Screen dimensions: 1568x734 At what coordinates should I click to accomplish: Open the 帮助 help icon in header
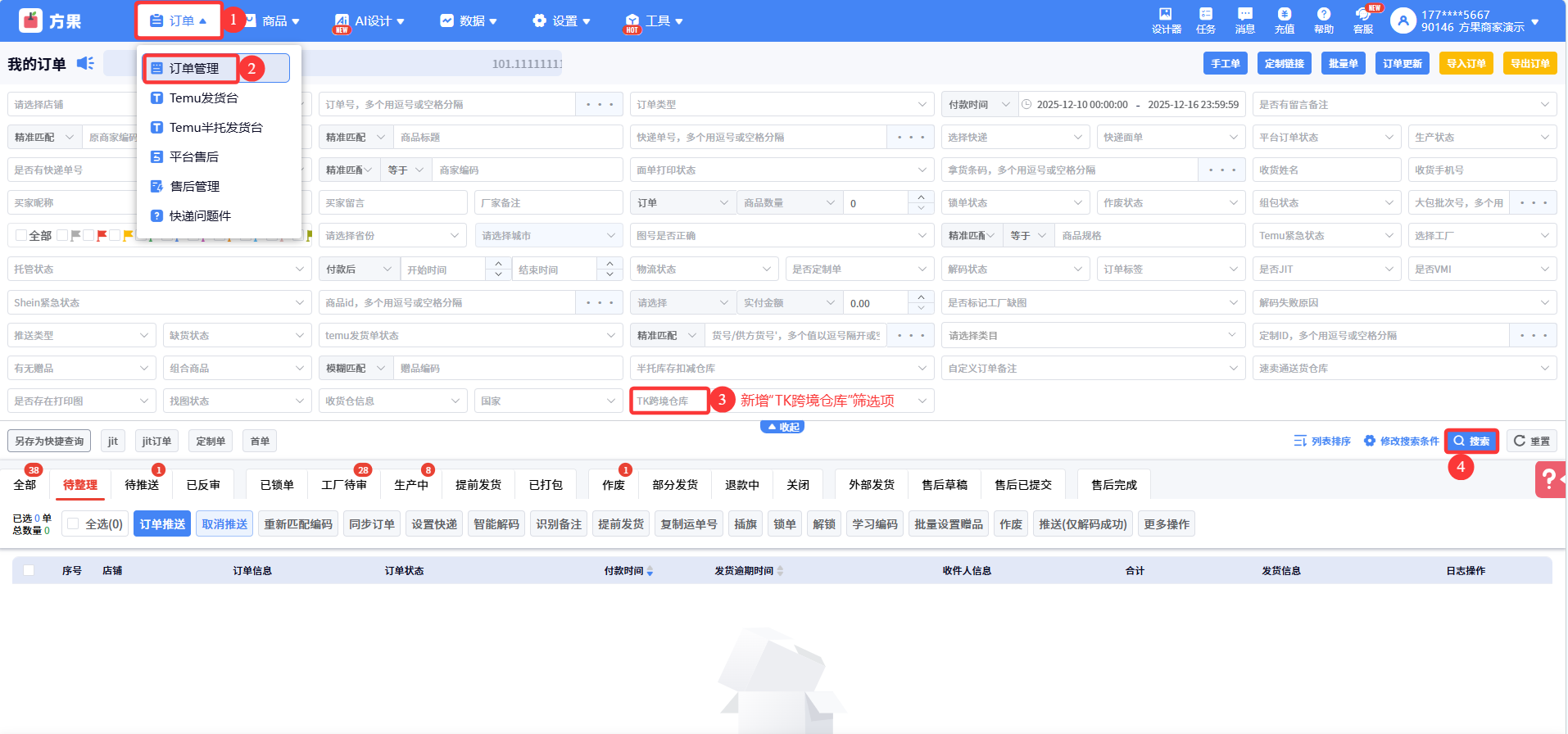click(x=1324, y=14)
